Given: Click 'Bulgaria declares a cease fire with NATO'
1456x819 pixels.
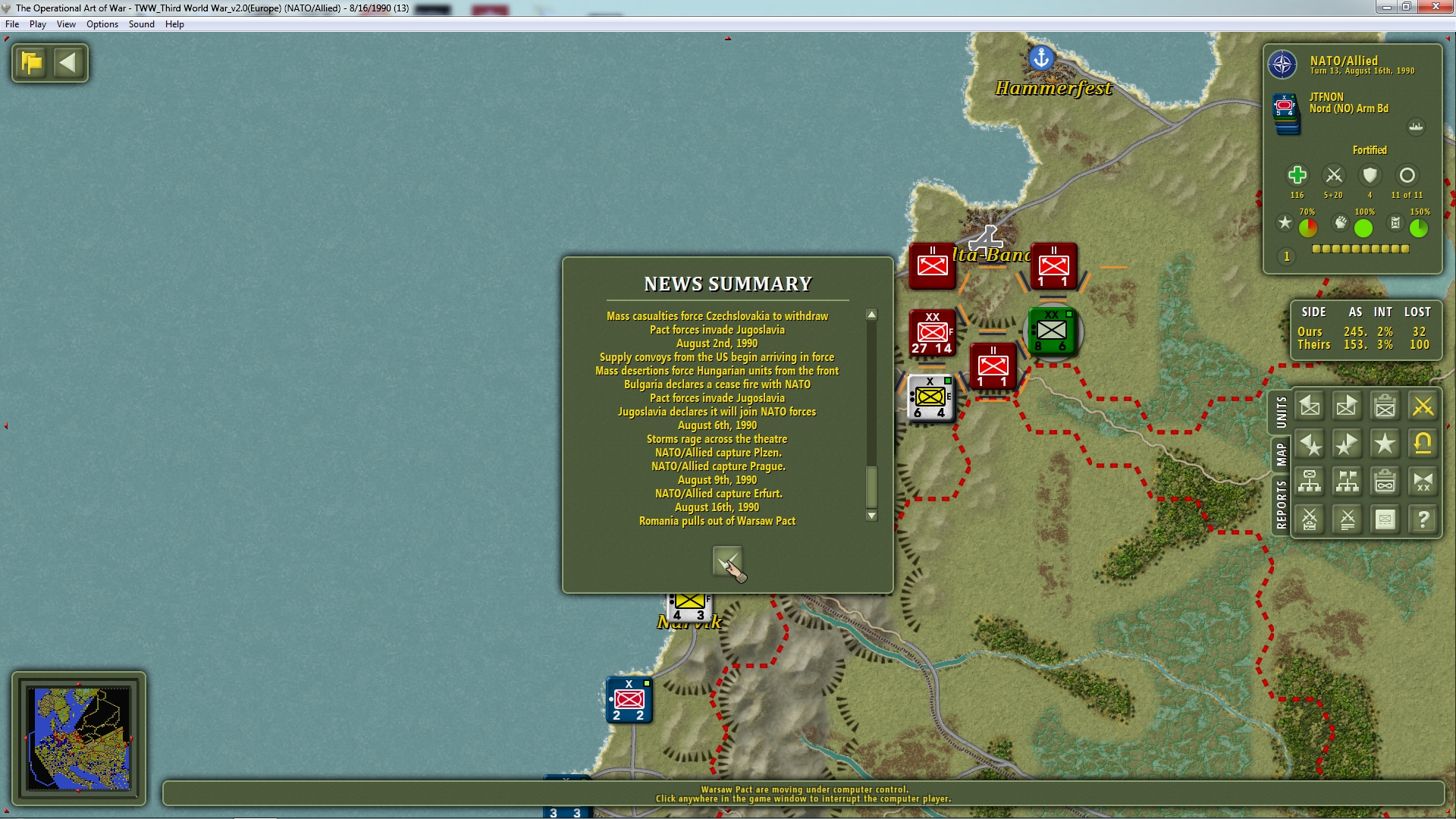Looking at the screenshot, I should click(x=717, y=384).
